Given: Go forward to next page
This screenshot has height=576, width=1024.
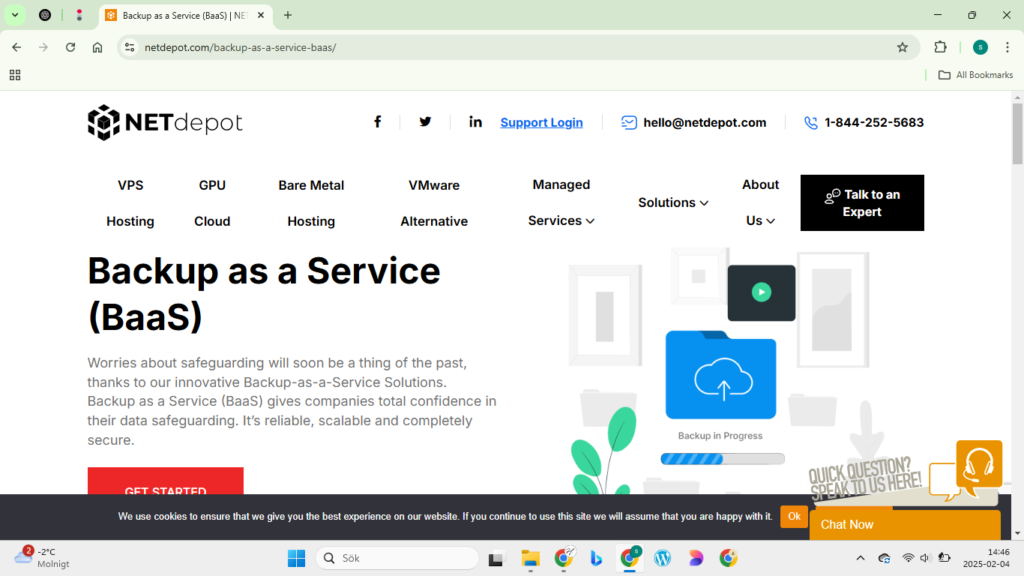Looking at the screenshot, I should click(x=43, y=47).
